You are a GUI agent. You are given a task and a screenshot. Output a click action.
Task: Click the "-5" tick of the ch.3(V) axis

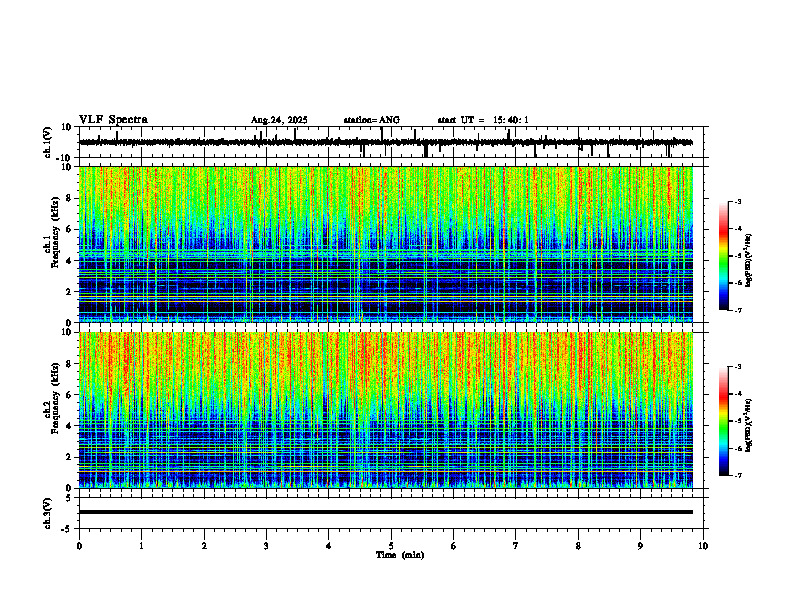pos(68,529)
